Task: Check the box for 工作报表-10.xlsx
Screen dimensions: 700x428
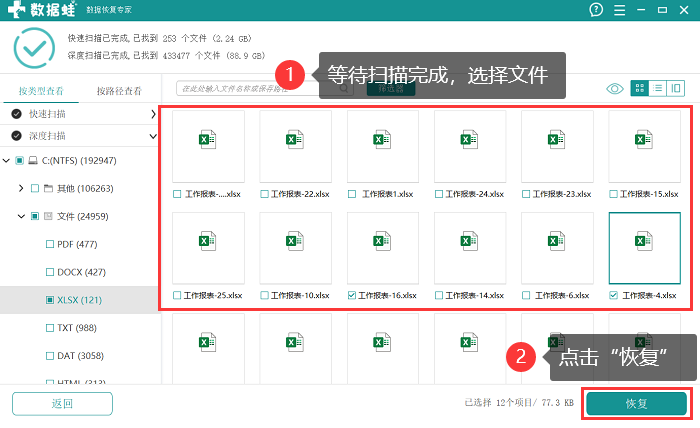Action: click(x=264, y=295)
